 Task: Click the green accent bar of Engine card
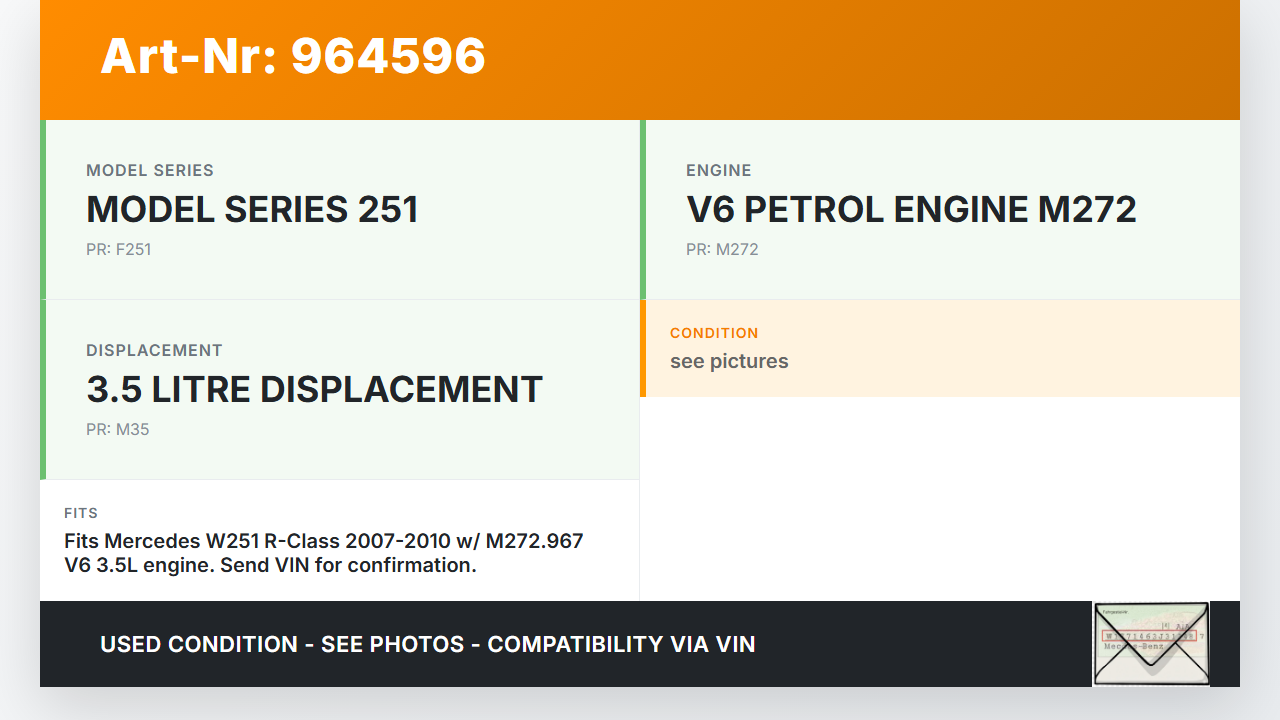(x=643, y=210)
